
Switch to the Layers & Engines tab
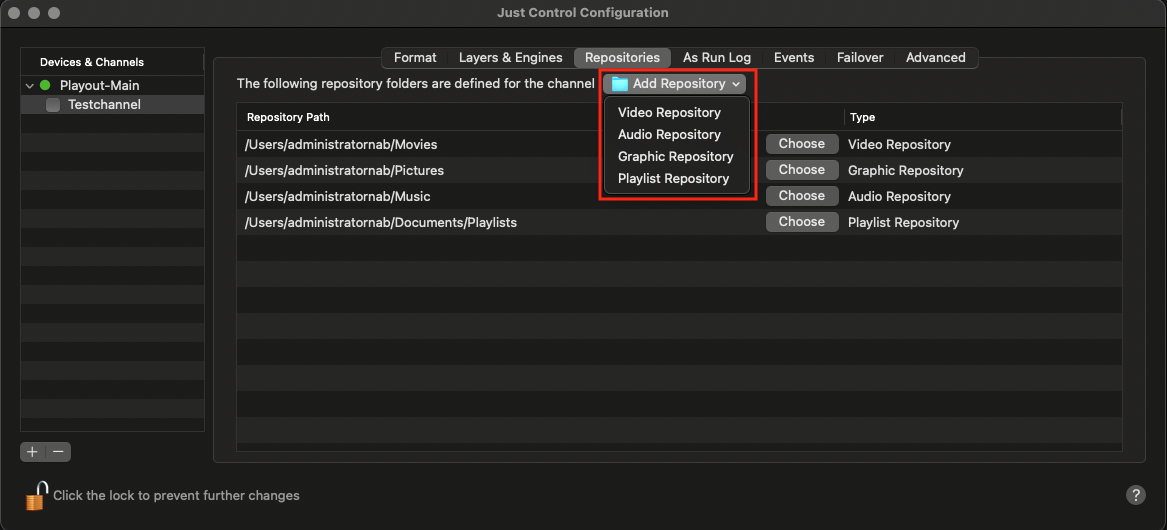511,57
